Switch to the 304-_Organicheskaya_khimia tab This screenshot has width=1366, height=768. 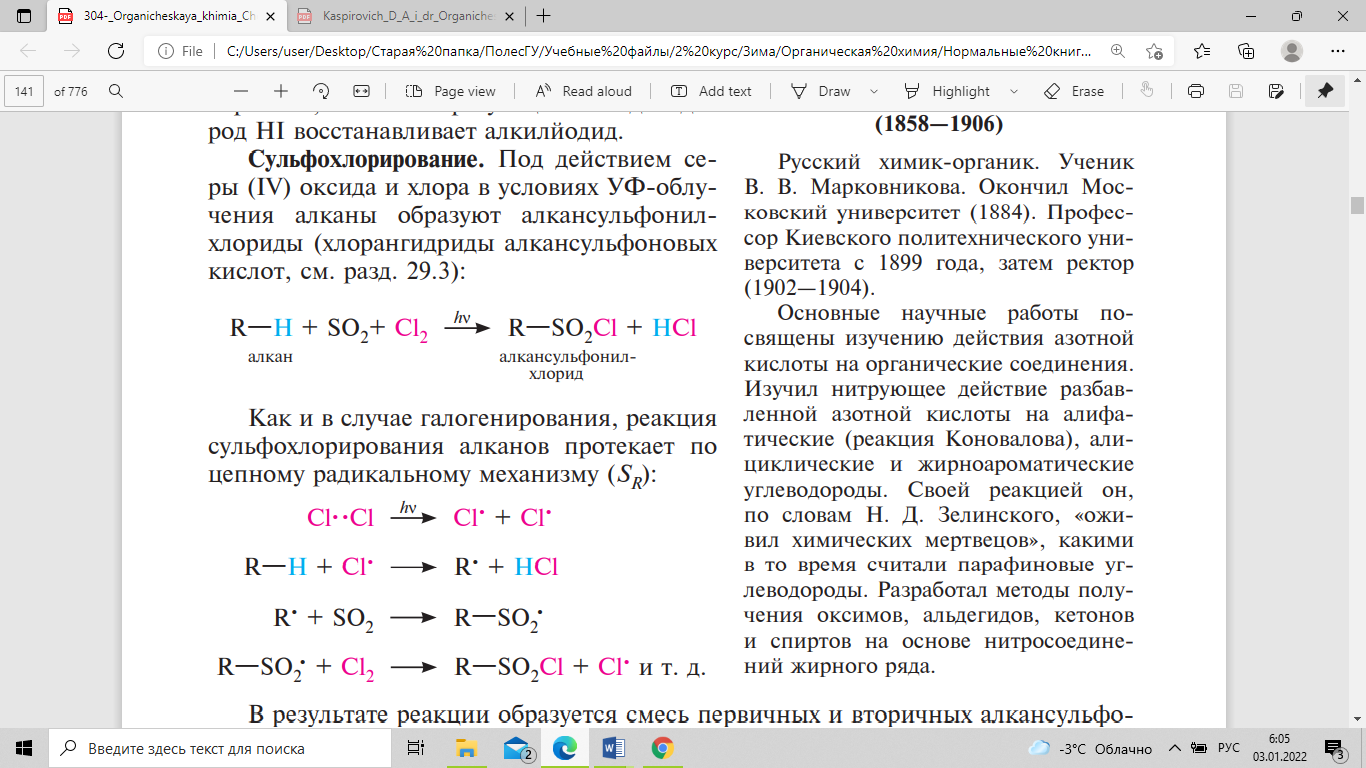coord(166,16)
